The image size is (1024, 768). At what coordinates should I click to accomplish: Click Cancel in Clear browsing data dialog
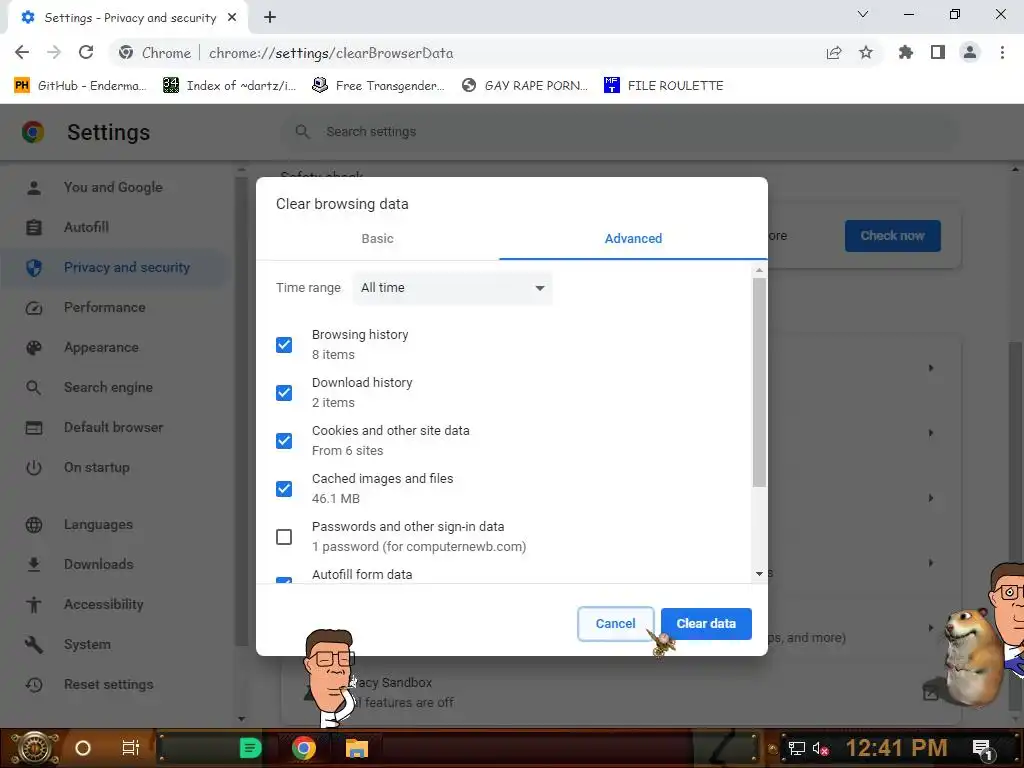615,624
